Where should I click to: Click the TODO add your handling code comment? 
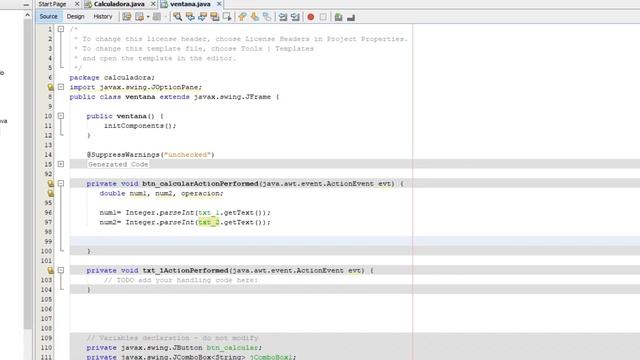coord(181,280)
